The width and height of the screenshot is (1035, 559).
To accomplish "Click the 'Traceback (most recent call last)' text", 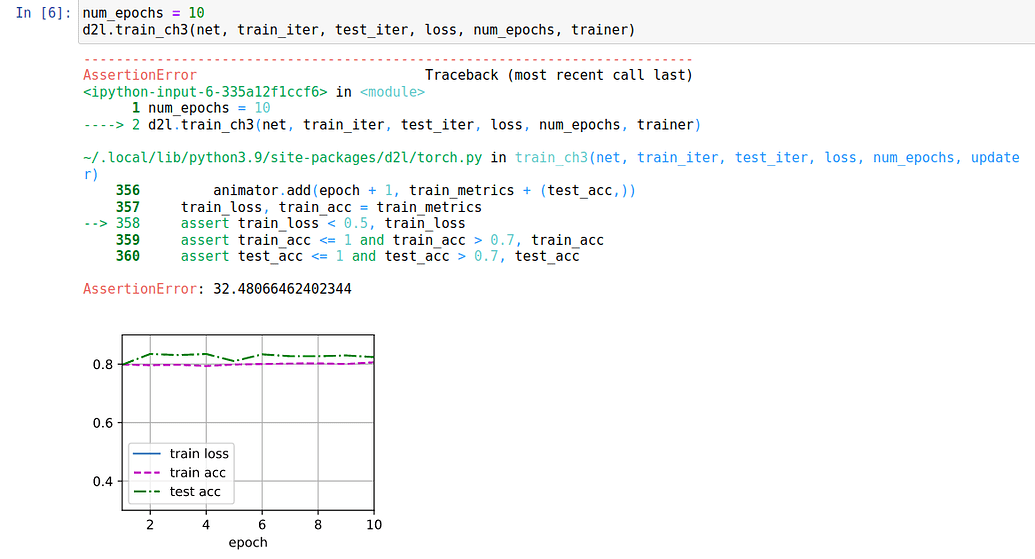I will pyautogui.click(x=558, y=75).
